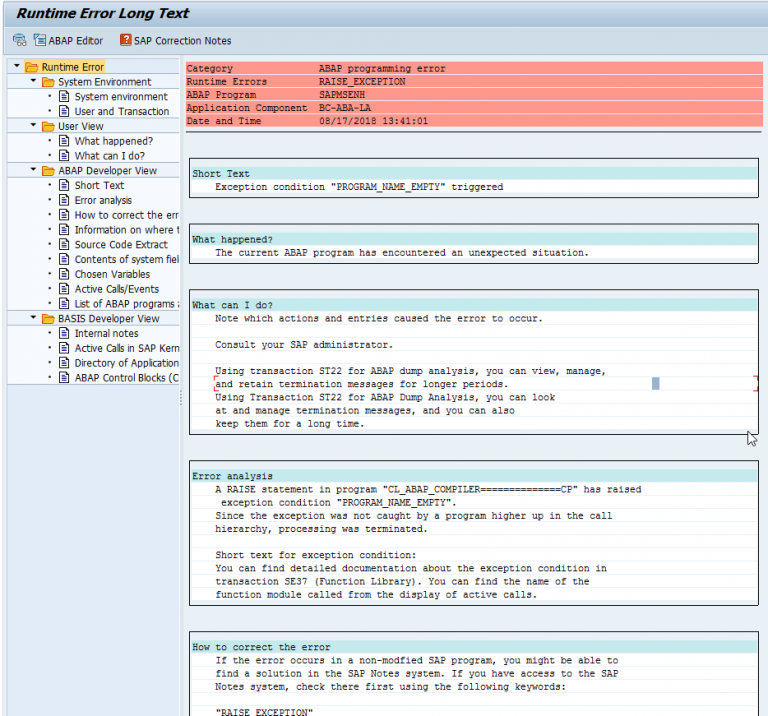Click the Internal notes document icon

(x=64, y=333)
